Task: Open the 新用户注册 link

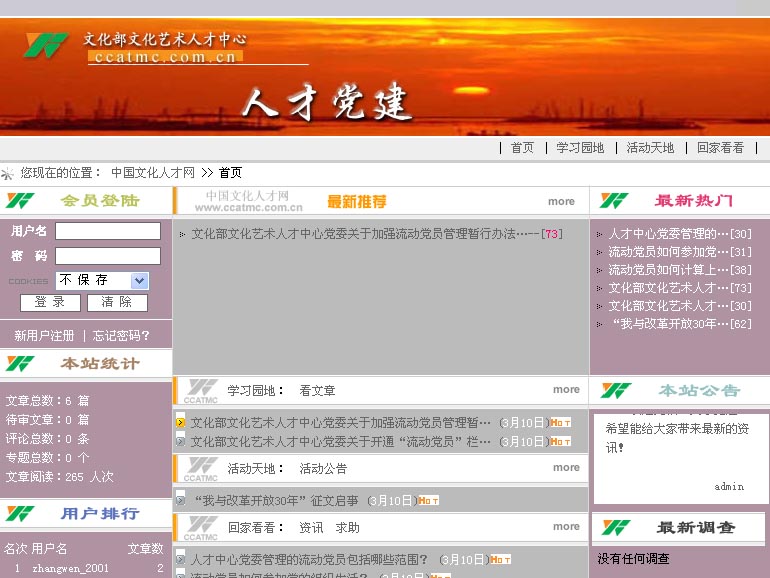Action: 44,335
